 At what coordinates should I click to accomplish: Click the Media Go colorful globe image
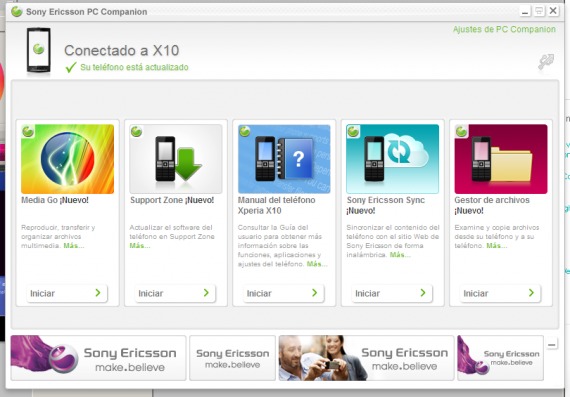click(67, 159)
